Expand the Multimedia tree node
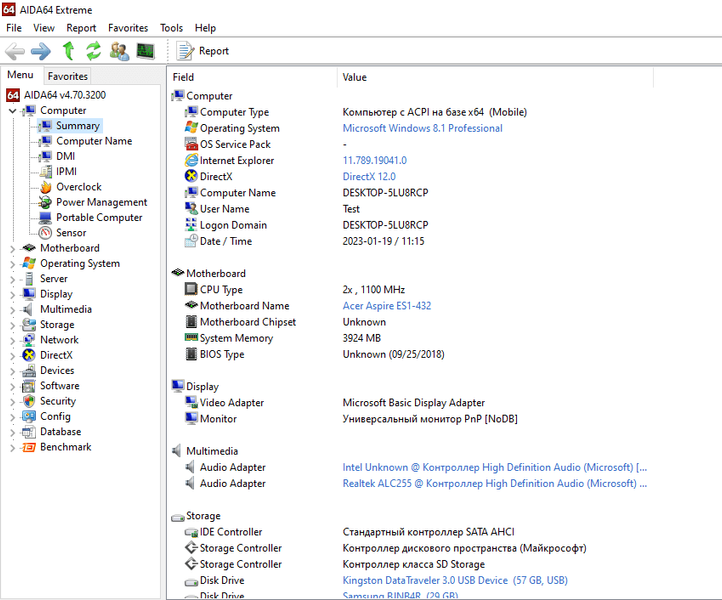The image size is (722, 600). 12,310
